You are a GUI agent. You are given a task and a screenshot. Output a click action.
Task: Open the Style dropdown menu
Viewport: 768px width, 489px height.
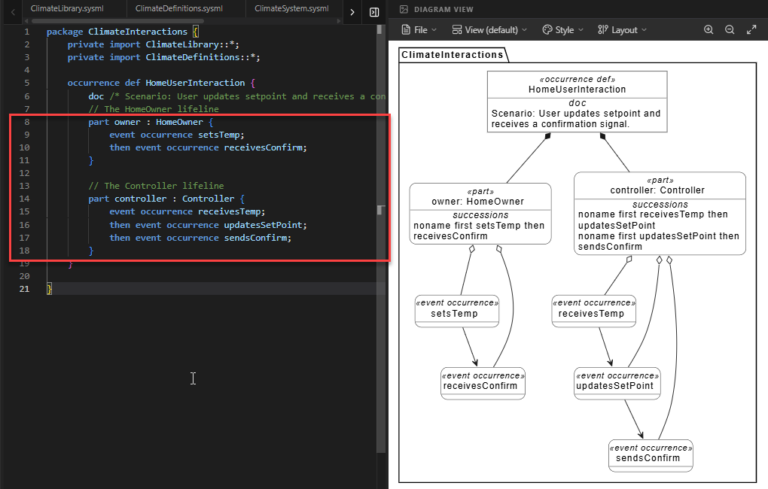563,30
